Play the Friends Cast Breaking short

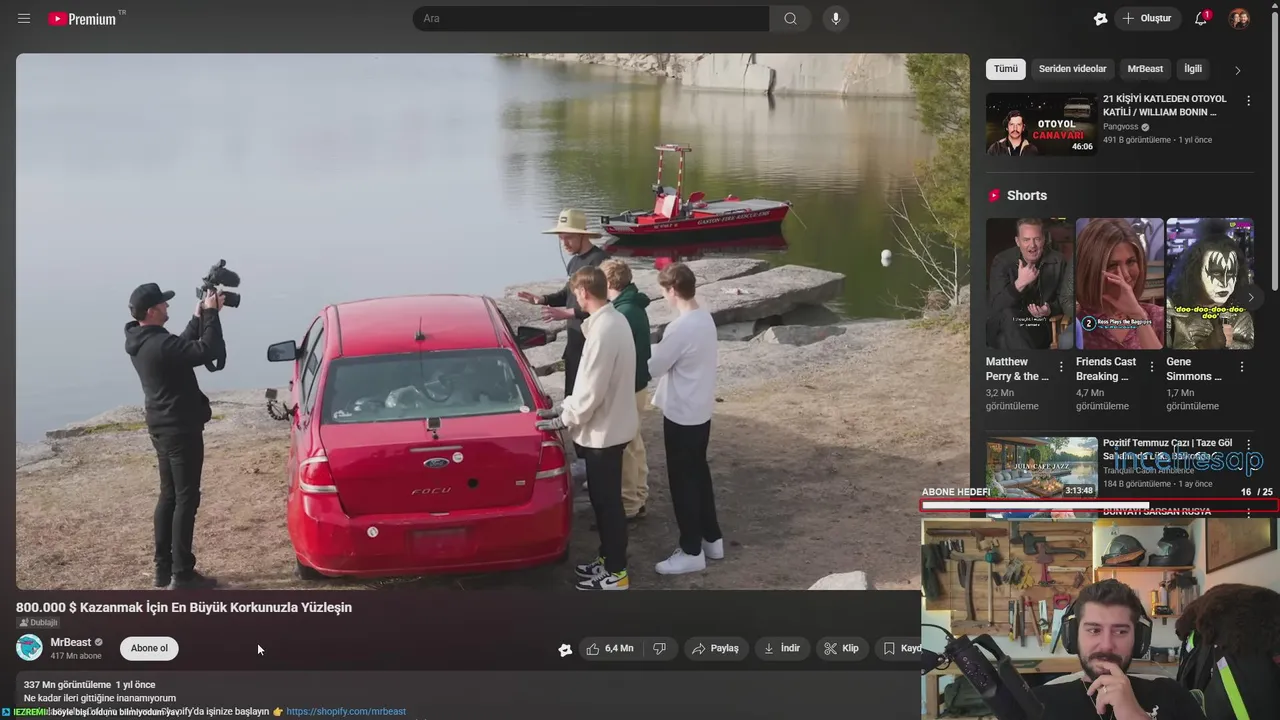[x=1119, y=284]
